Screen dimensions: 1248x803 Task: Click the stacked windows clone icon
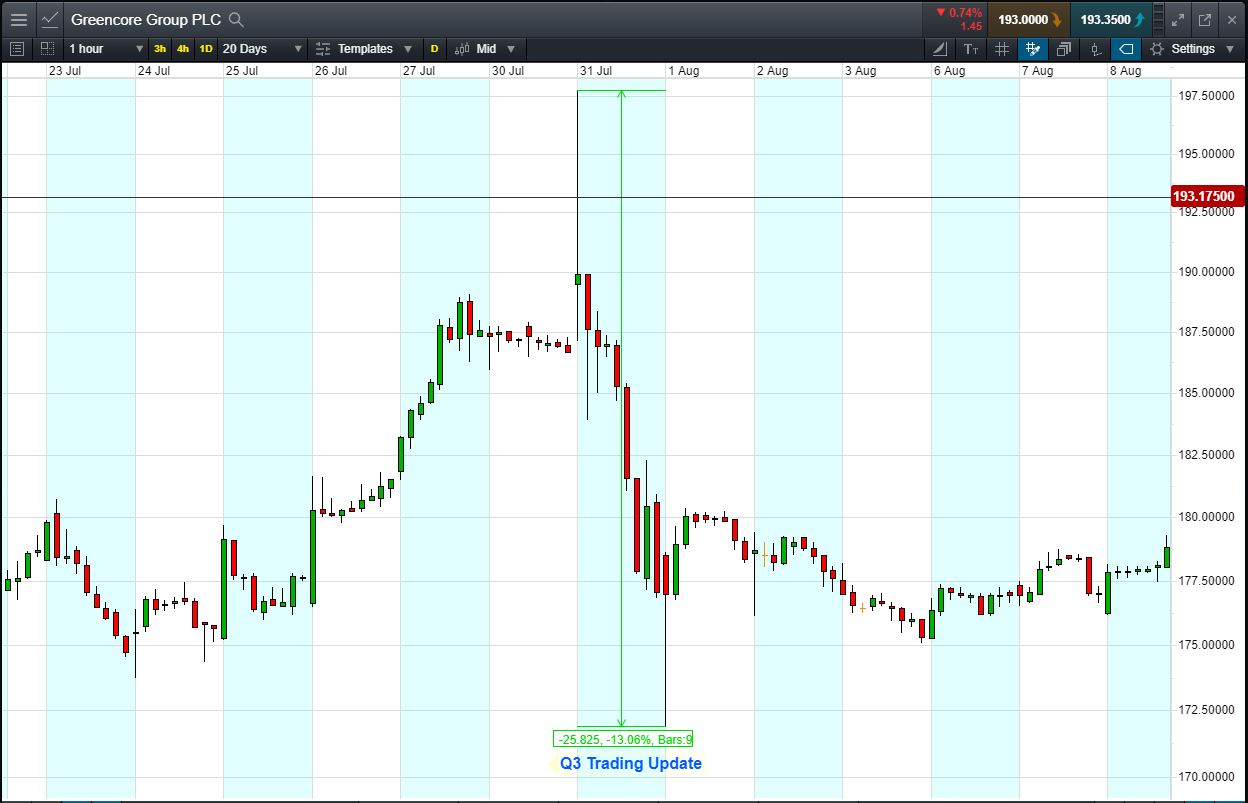[1064, 48]
